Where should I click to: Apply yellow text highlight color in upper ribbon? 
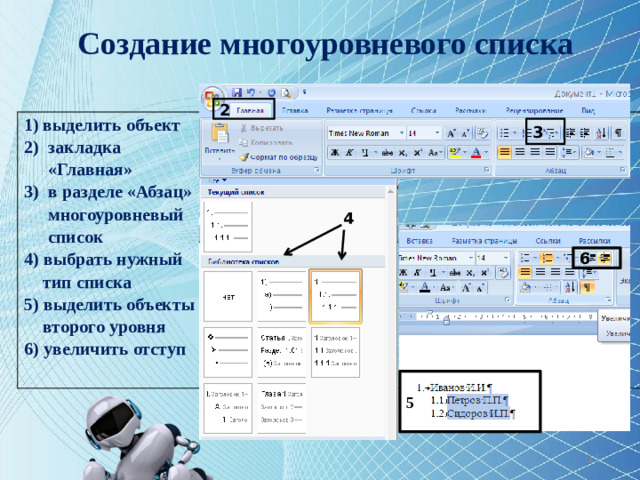(454, 153)
